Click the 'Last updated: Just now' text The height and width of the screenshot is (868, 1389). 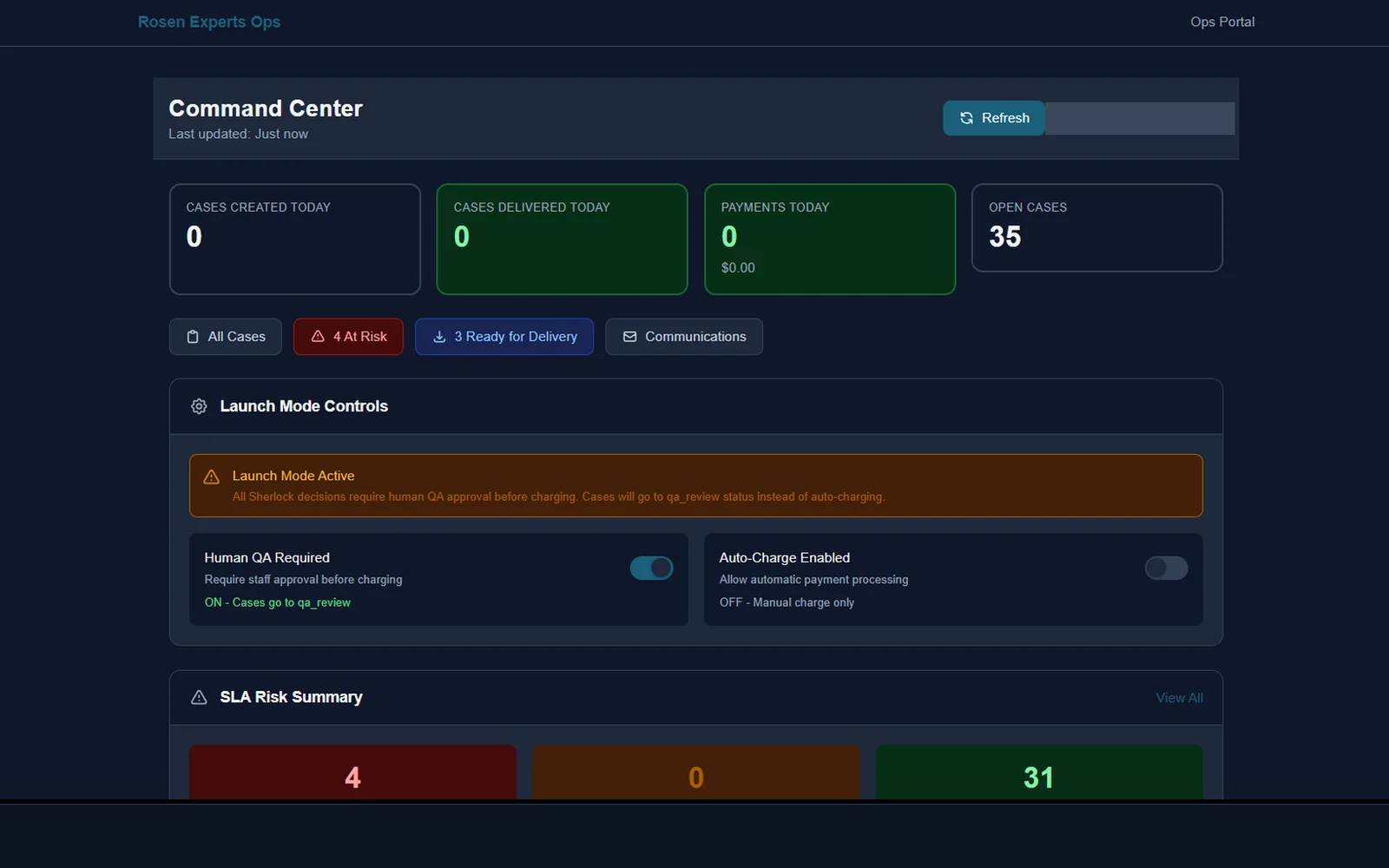coord(238,134)
